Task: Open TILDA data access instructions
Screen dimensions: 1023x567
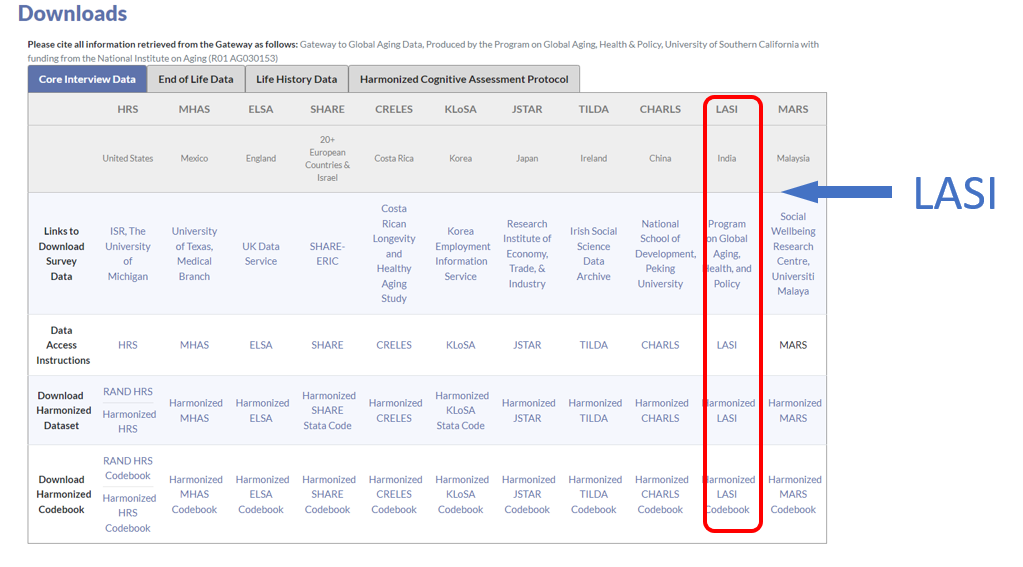Action: pyautogui.click(x=594, y=345)
